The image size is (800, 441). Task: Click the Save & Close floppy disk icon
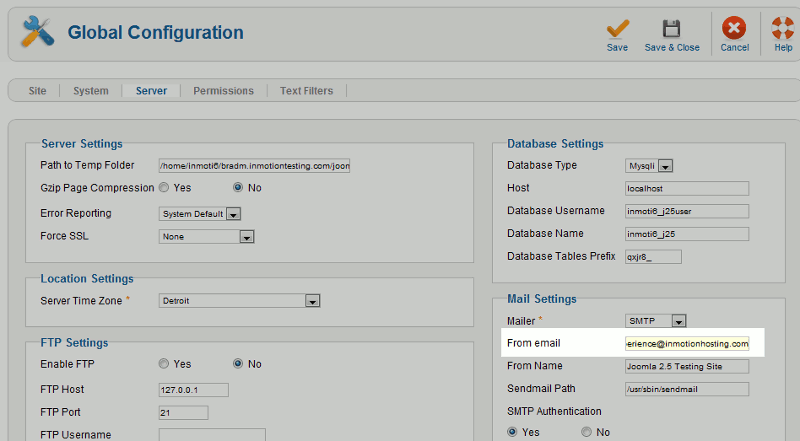(672, 29)
